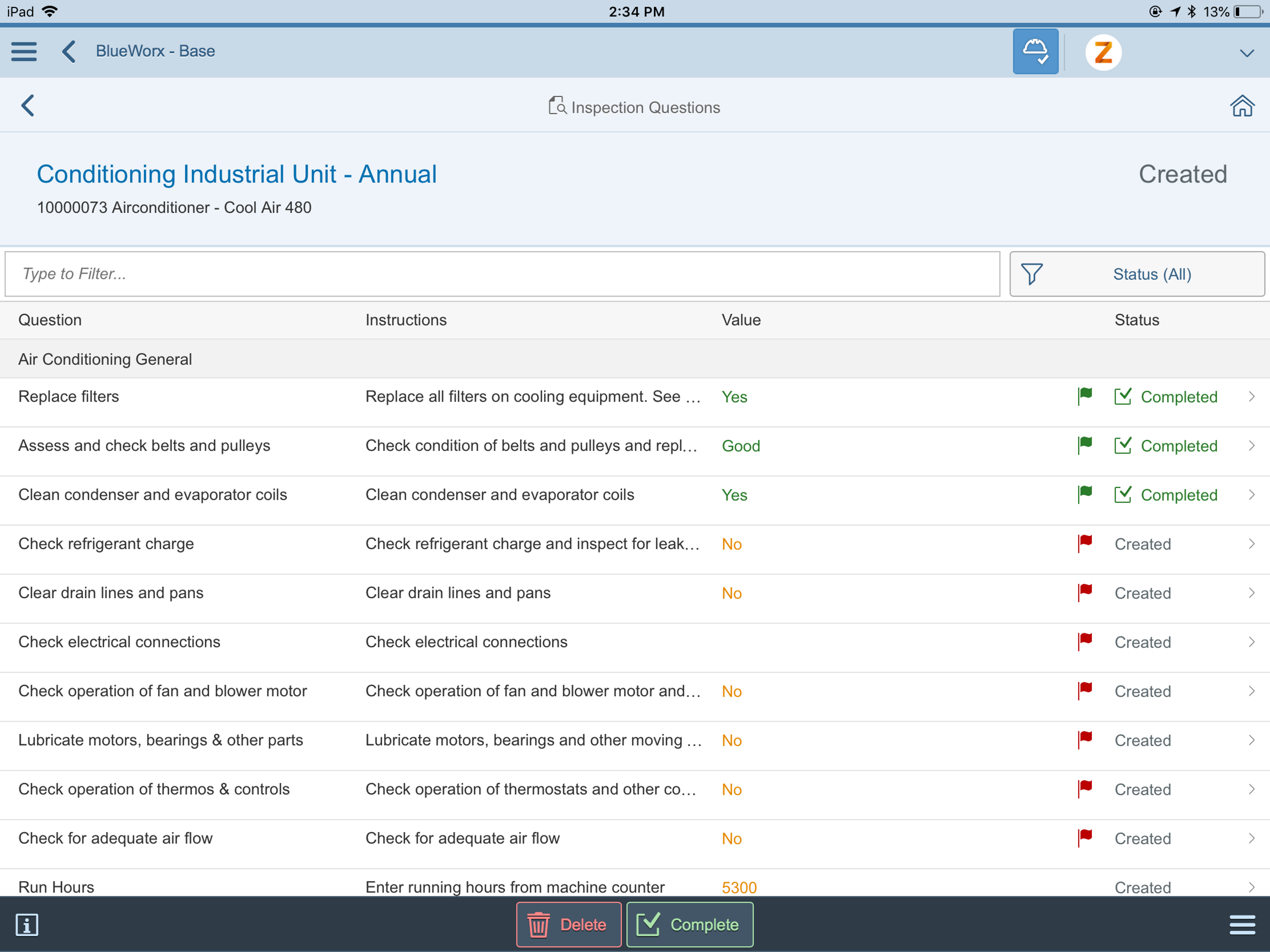Click the hard hat safety icon button
The height and width of the screenshot is (952, 1270).
point(1035,52)
